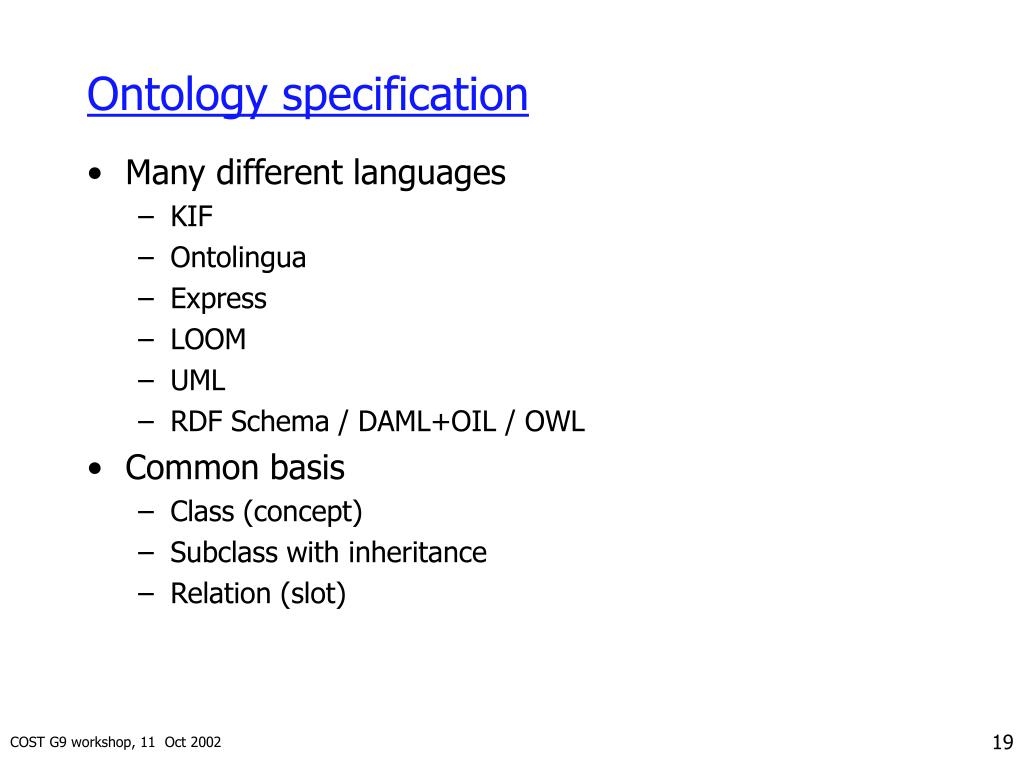Click the bullet dot before Many different languages
This screenshot has height=768, width=1024.
[x=95, y=174]
